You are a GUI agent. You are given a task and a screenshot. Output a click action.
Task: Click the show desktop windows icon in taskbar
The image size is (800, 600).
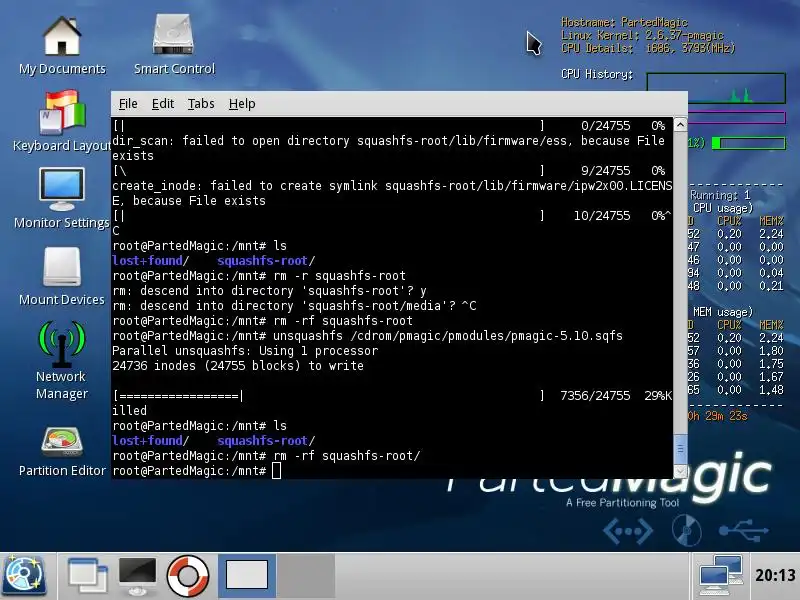[x=88, y=577]
